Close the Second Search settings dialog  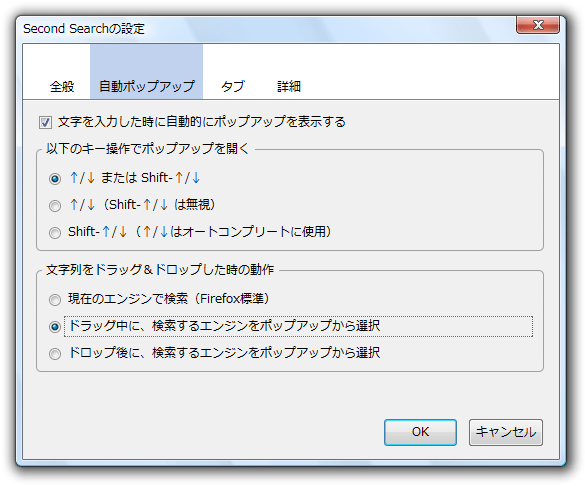point(538,25)
